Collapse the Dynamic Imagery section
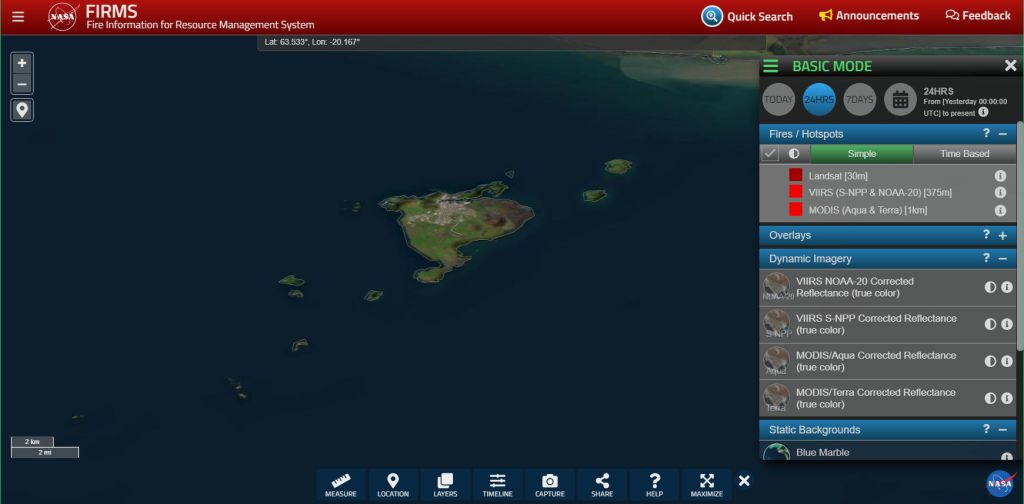Screen dimensions: 1024x504 pos(1002,258)
